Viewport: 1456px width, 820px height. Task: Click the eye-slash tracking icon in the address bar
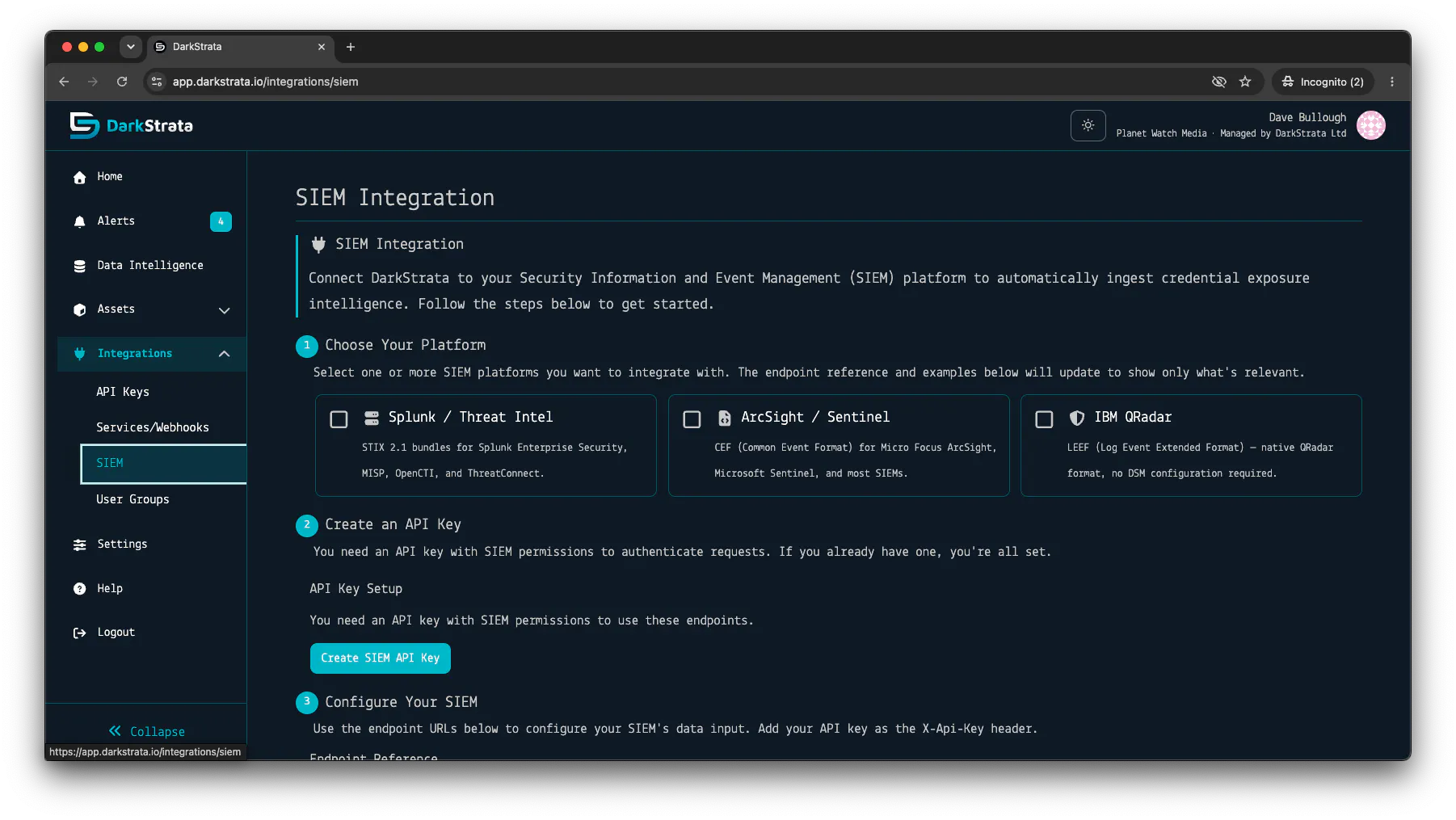[x=1219, y=82]
